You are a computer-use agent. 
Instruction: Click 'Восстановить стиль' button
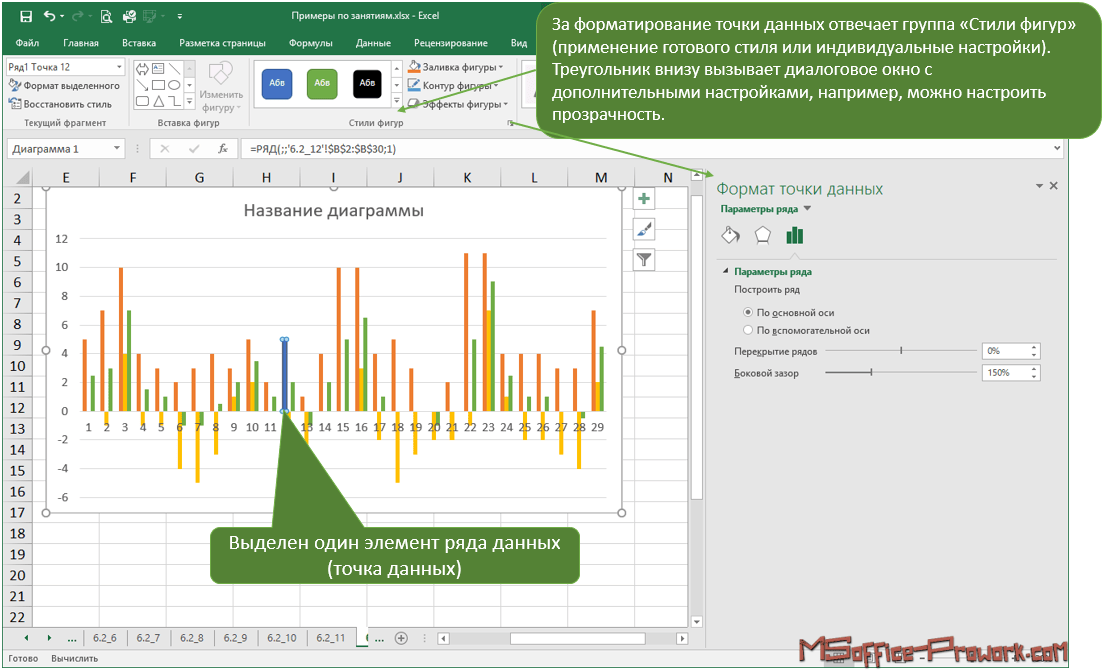coord(61,104)
